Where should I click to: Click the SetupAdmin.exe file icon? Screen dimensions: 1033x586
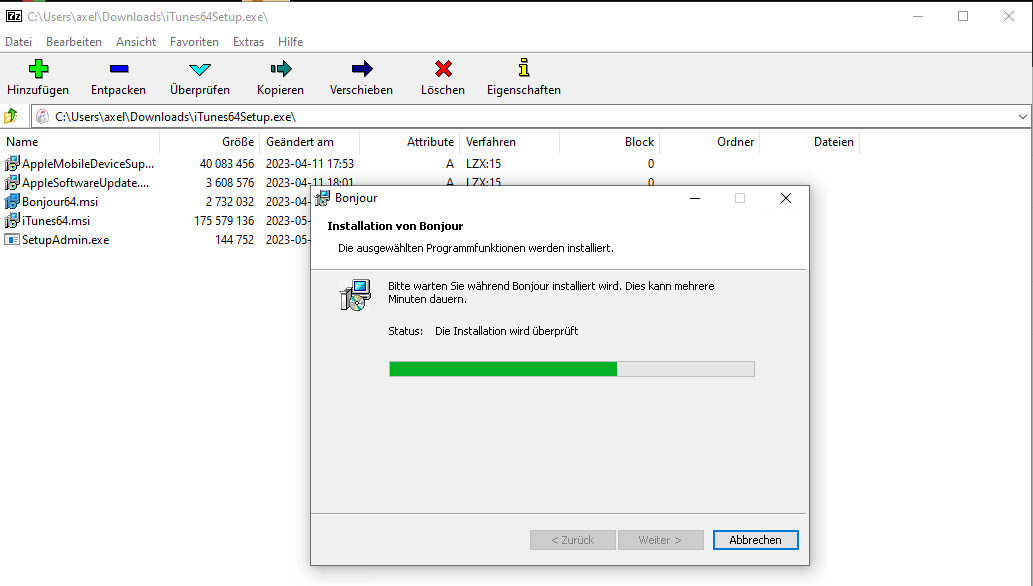point(12,240)
